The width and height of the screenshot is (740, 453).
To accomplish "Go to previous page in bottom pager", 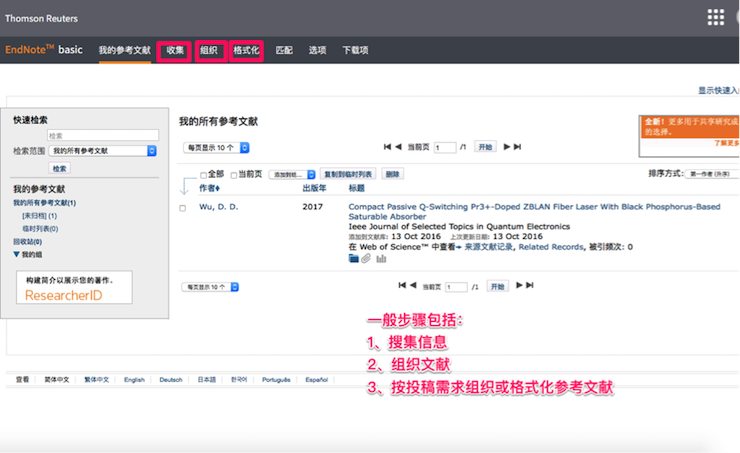I will click(413, 285).
